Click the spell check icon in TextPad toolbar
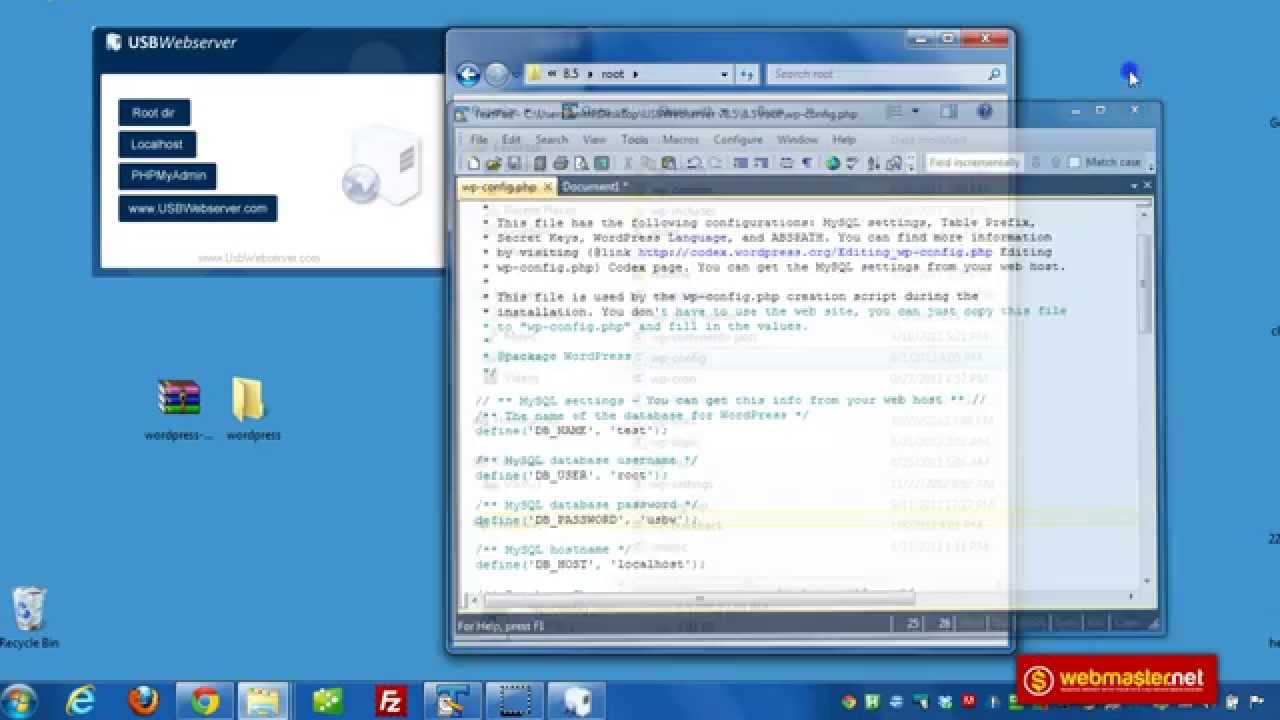The width and height of the screenshot is (1280, 720). pyautogui.click(x=852, y=163)
